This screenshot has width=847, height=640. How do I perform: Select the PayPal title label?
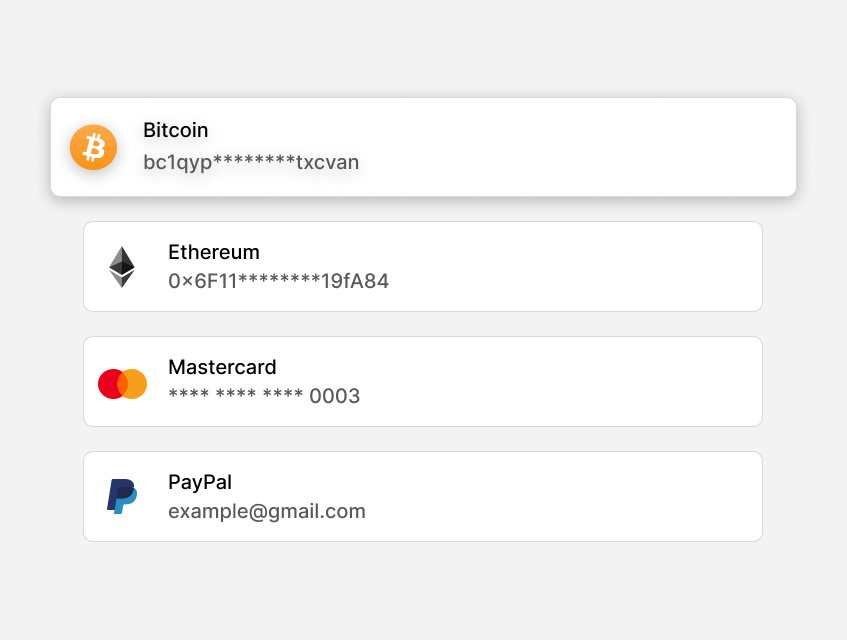[200, 482]
